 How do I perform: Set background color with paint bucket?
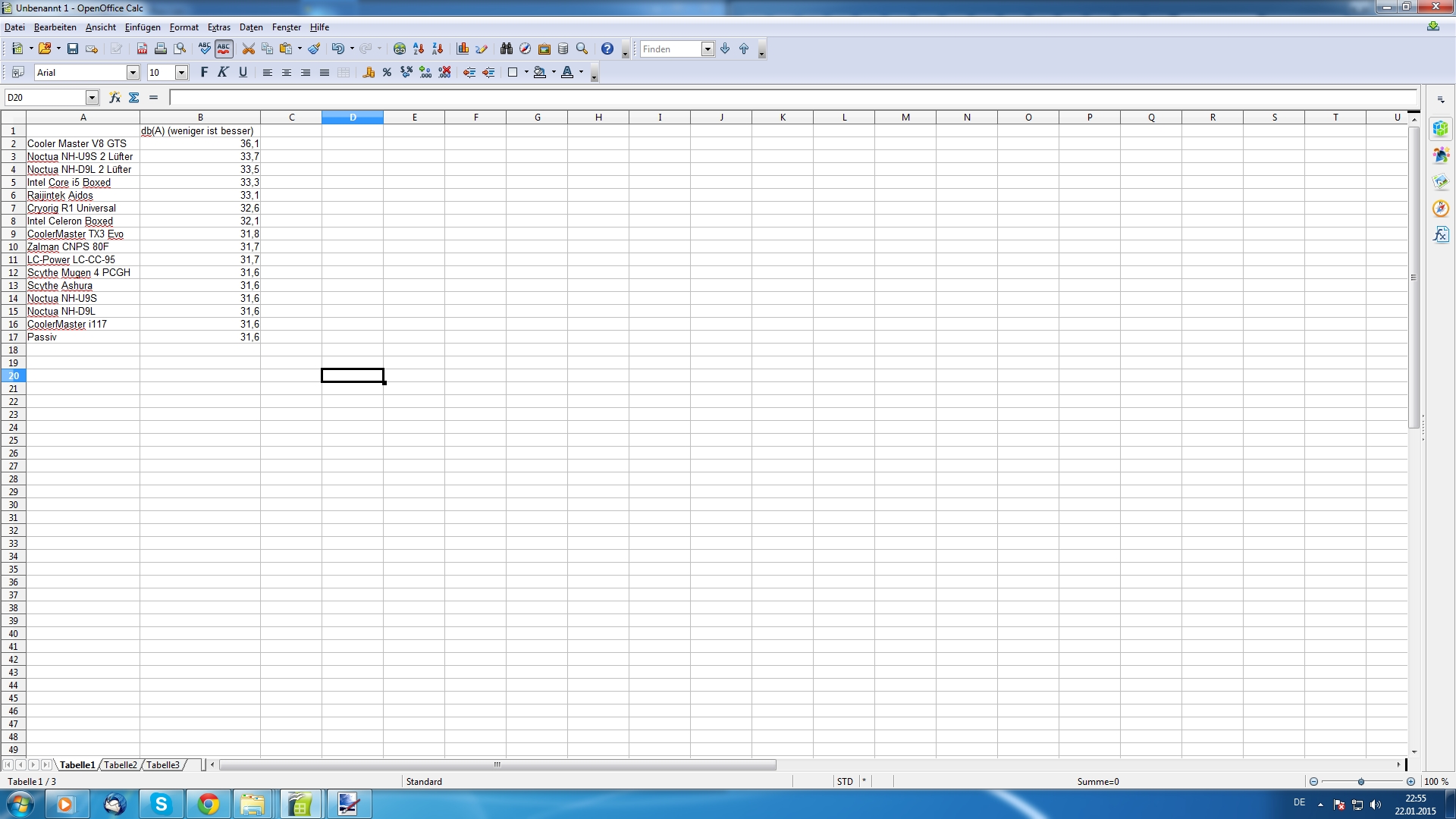point(540,73)
